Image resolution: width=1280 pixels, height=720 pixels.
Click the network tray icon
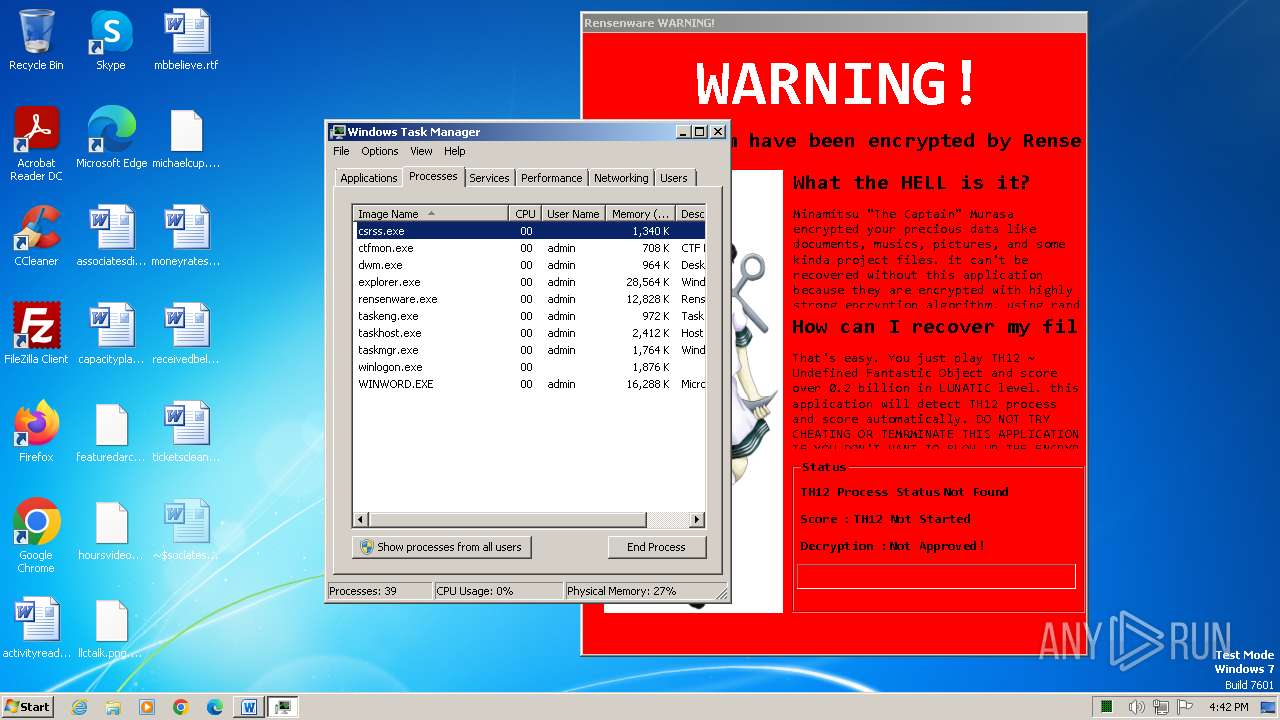(x=1160, y=707)
